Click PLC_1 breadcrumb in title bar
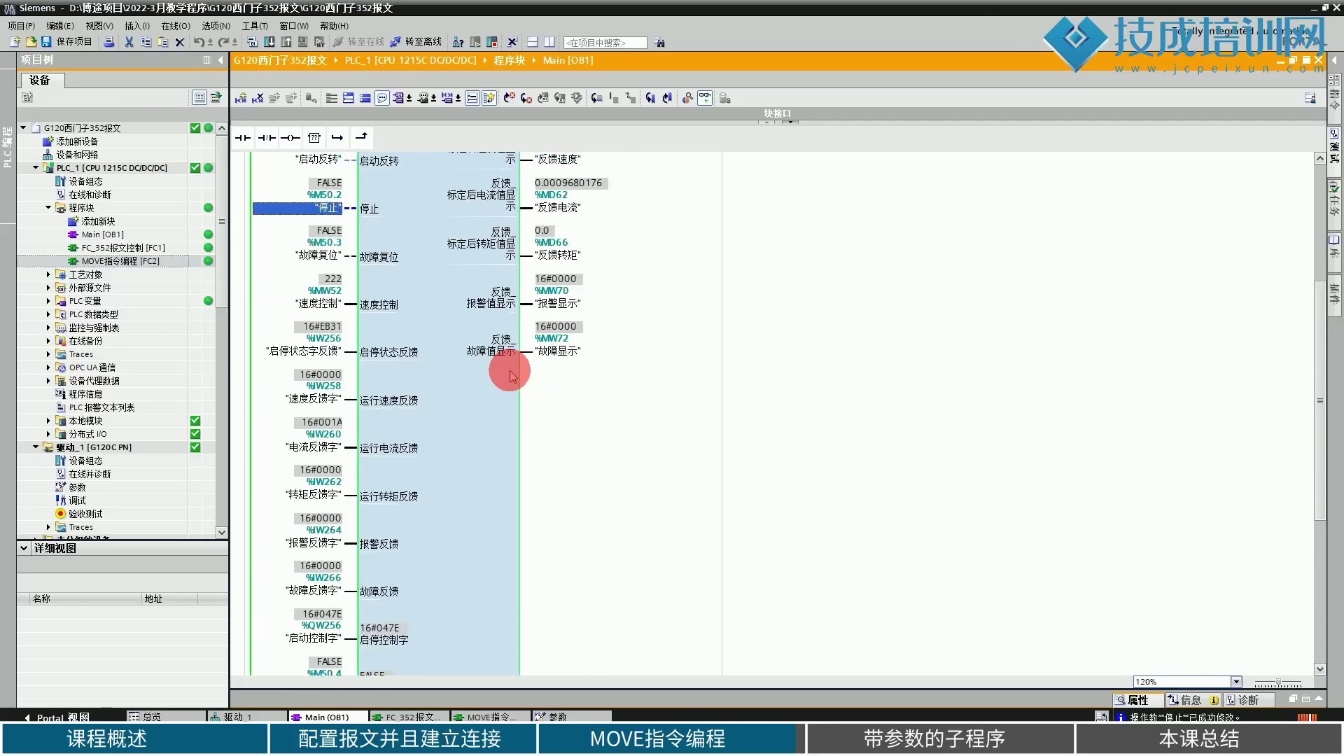Screen dimensions: 1344x756 (x=410, y=60)
